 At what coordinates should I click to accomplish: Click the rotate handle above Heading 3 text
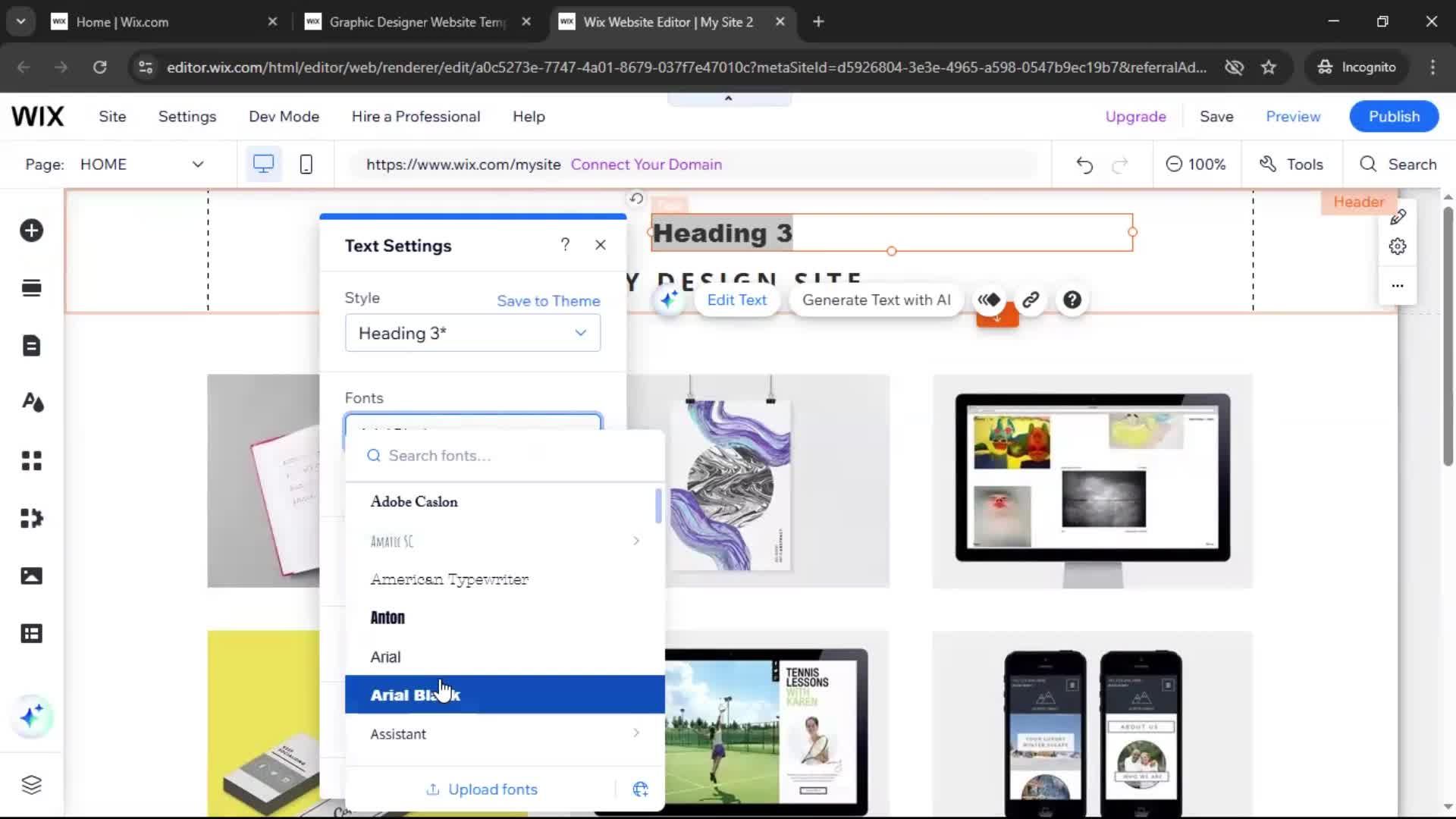pyautogui.click(x=636, y=199)
